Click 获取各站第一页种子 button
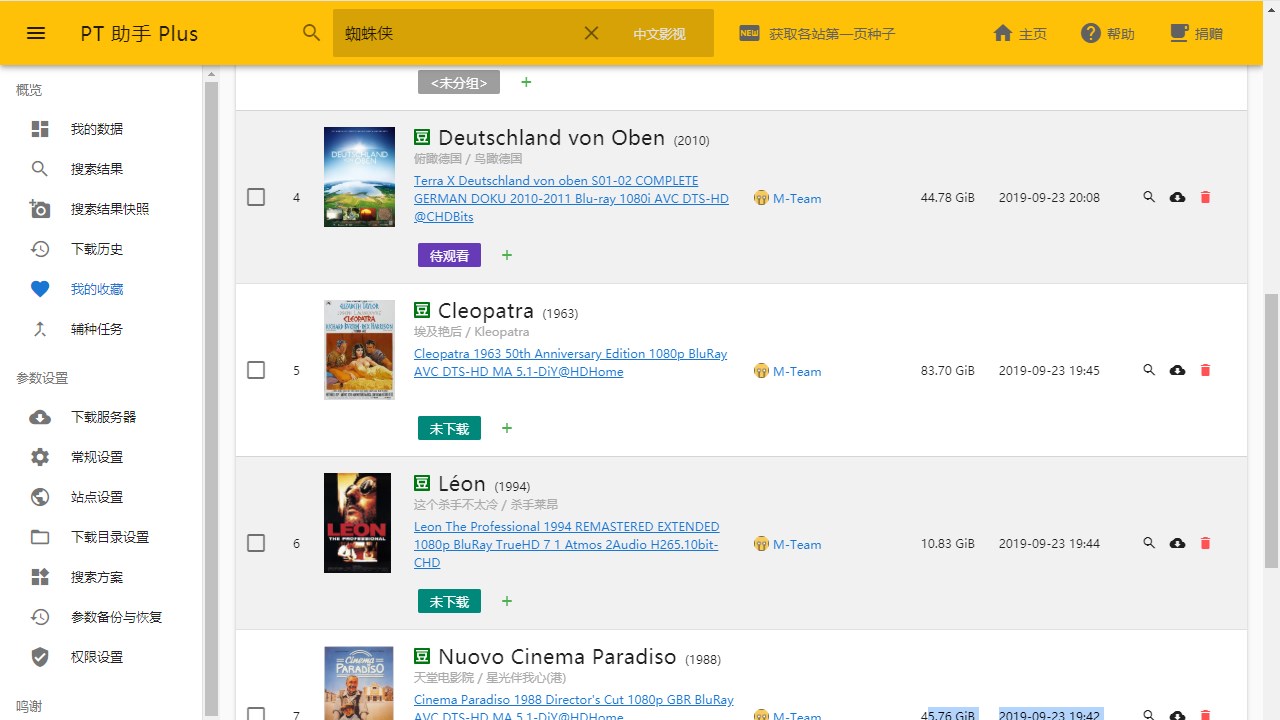Screen dimensions: 1280x720 pos(817,34)
